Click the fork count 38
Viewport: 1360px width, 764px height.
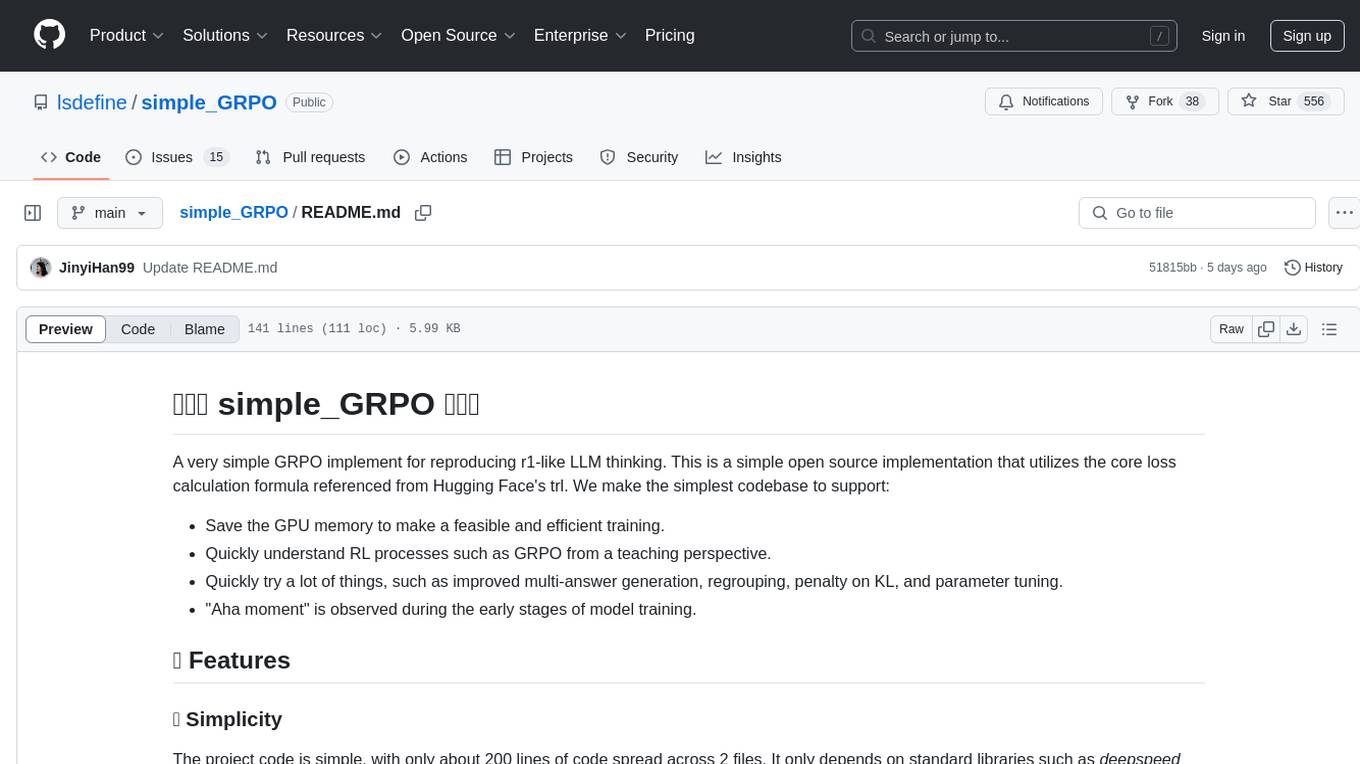tap(1192, 102)
